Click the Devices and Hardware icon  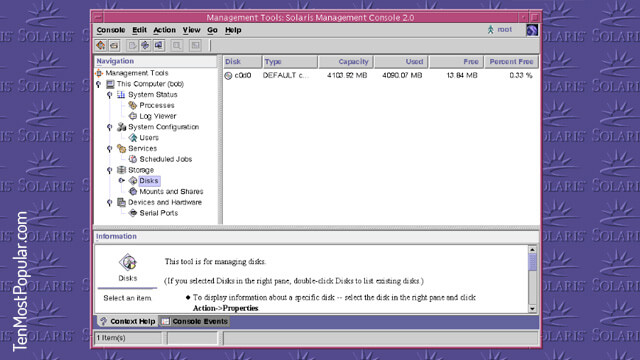(x=121, y=202)
